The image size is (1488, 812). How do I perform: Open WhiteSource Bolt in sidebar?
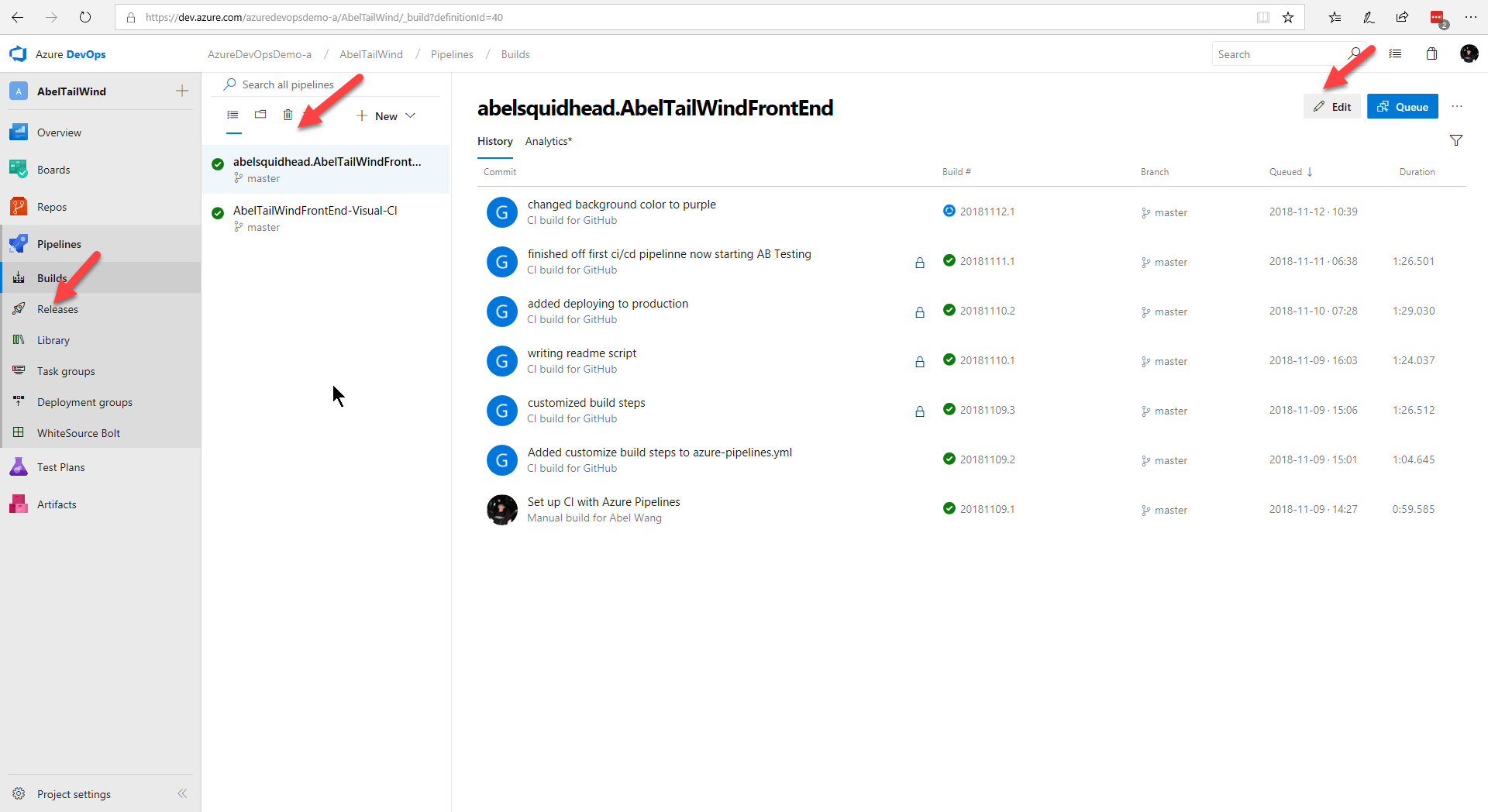(x=78, y=433)
